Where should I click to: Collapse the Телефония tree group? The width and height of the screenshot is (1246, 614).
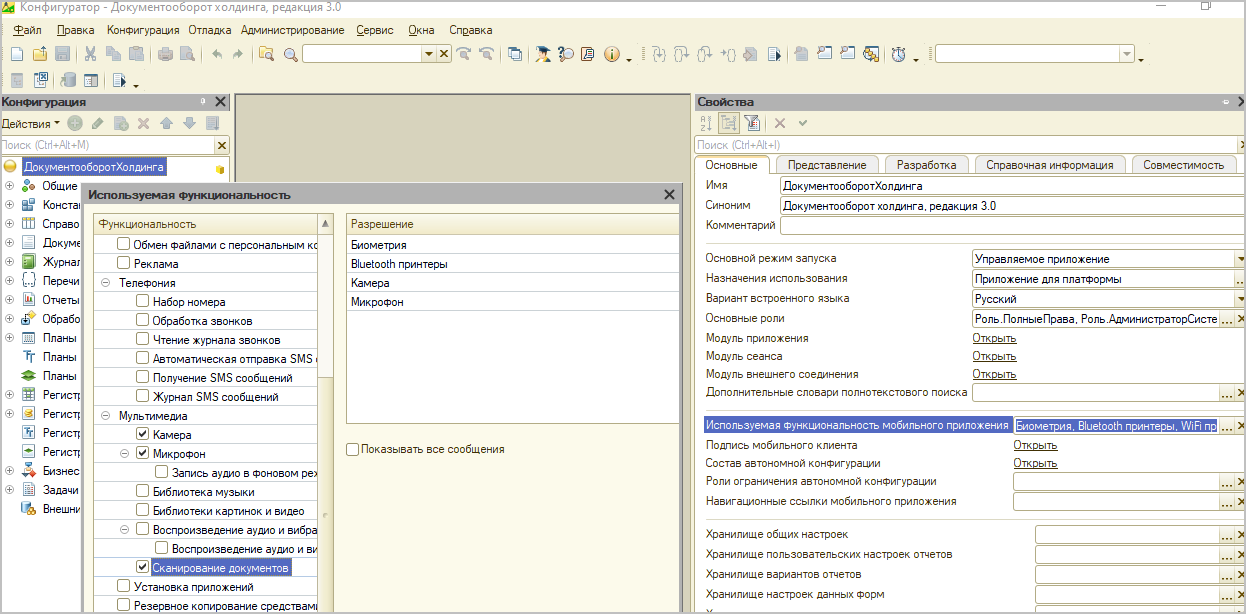pyautogui.click(x=105, y=283)
